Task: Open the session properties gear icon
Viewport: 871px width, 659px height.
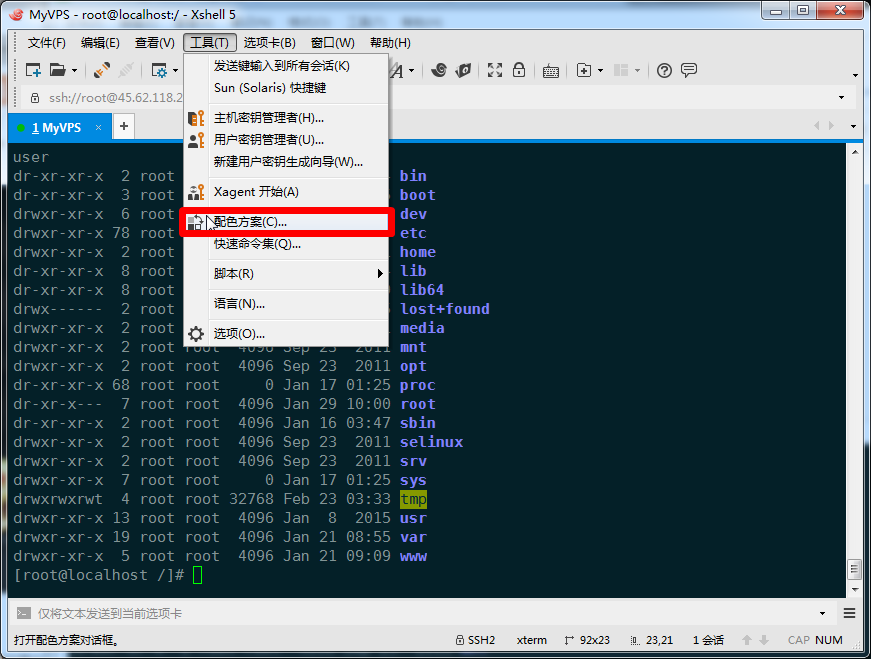Action: click(x=159, y=71)
